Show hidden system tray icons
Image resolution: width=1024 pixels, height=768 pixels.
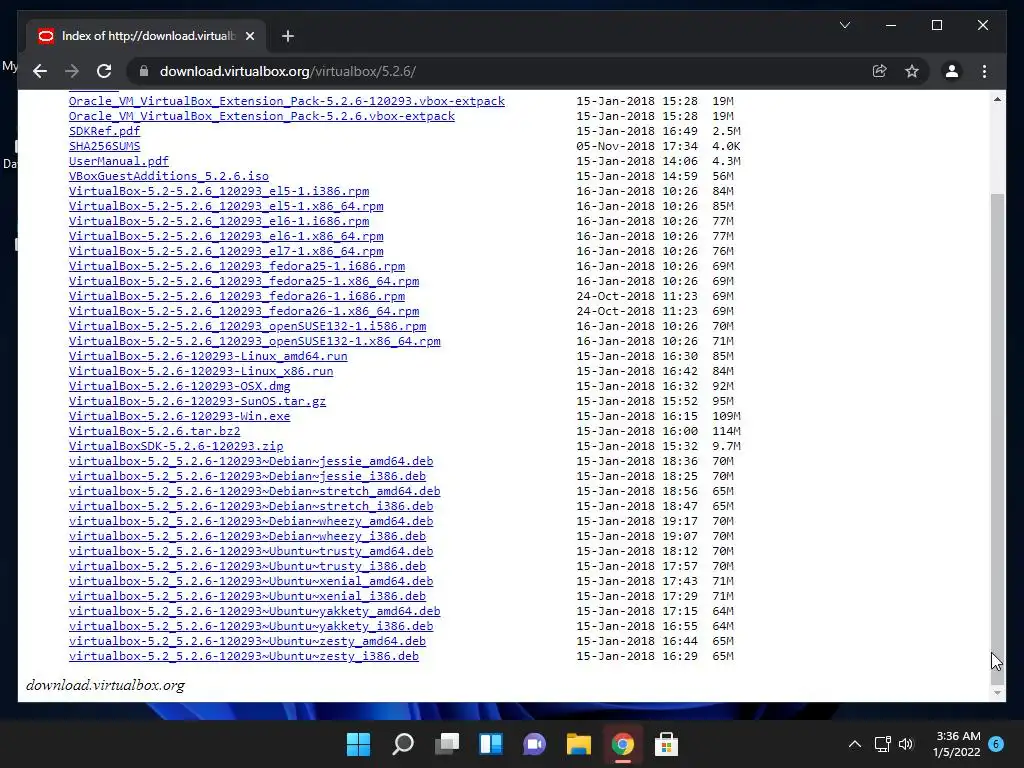click(x=854, y=744)
